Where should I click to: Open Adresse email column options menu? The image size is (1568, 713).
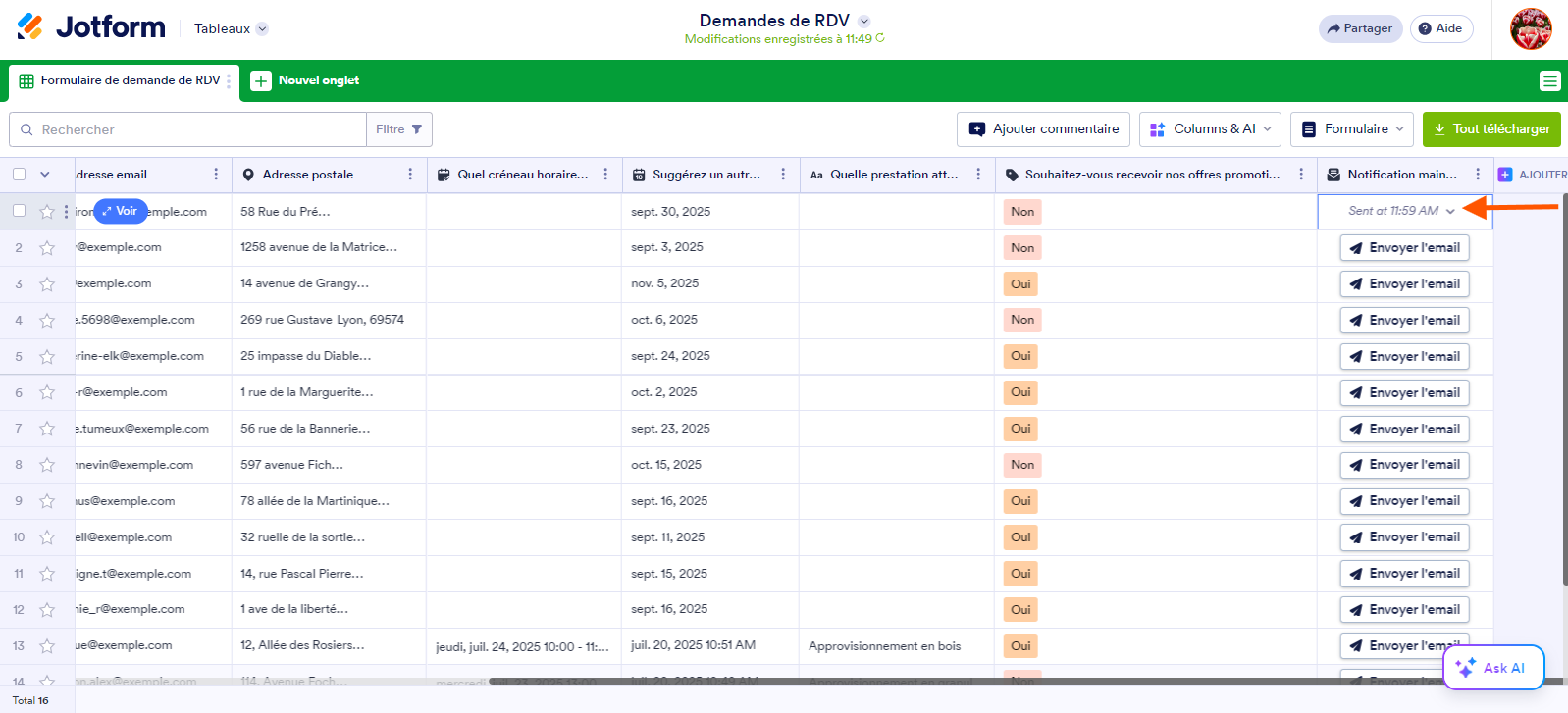pyautogui.click(x=216, y=175)
